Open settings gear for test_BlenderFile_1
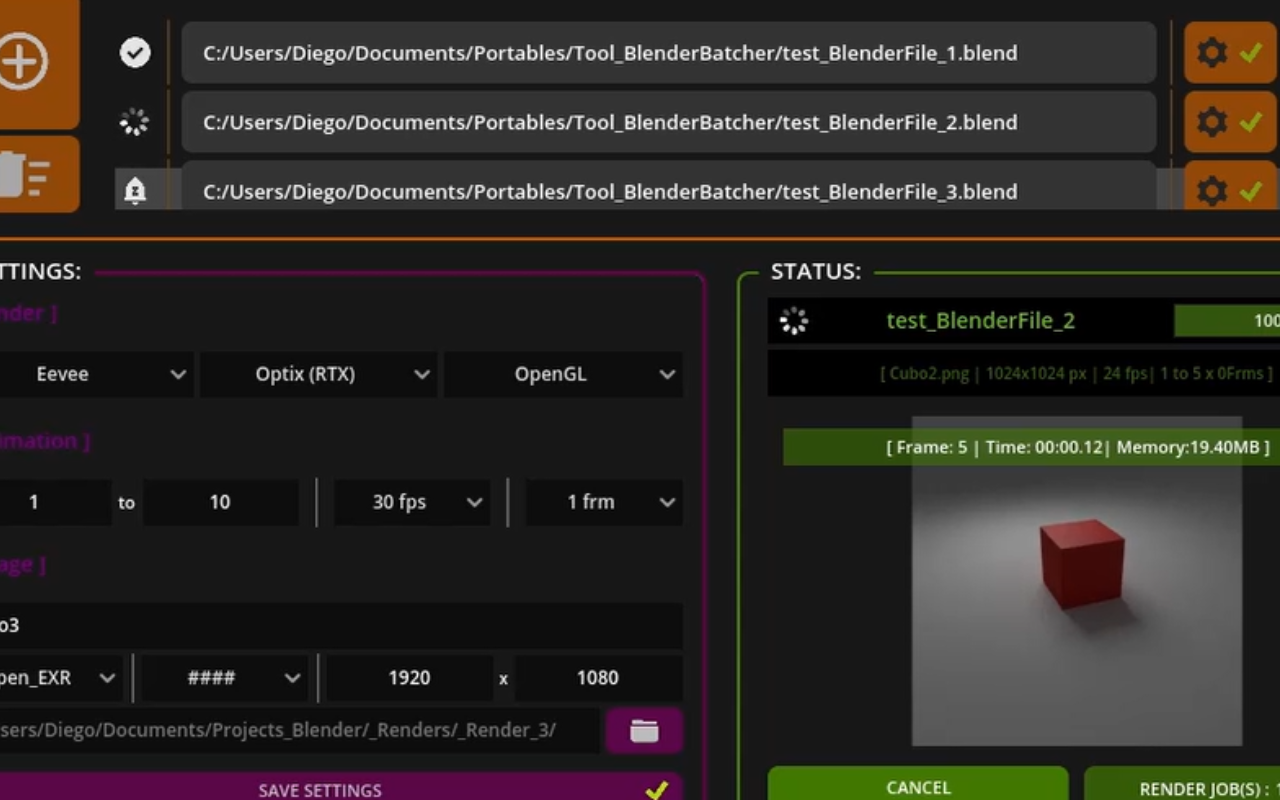 pos(1212,53)
